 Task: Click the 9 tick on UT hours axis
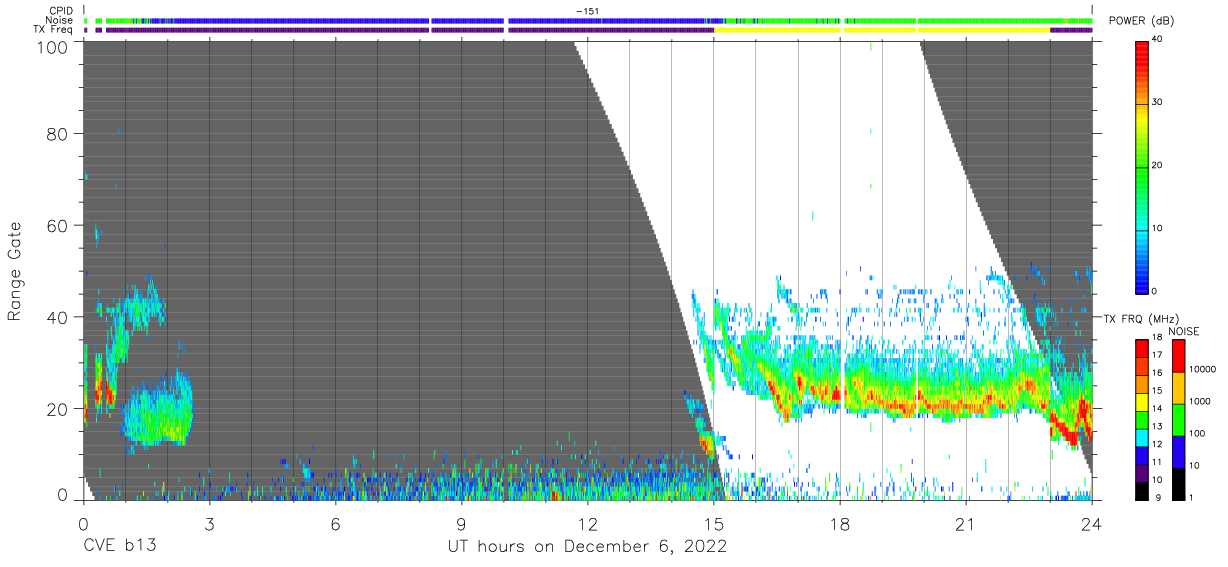[x=461, y=523]
